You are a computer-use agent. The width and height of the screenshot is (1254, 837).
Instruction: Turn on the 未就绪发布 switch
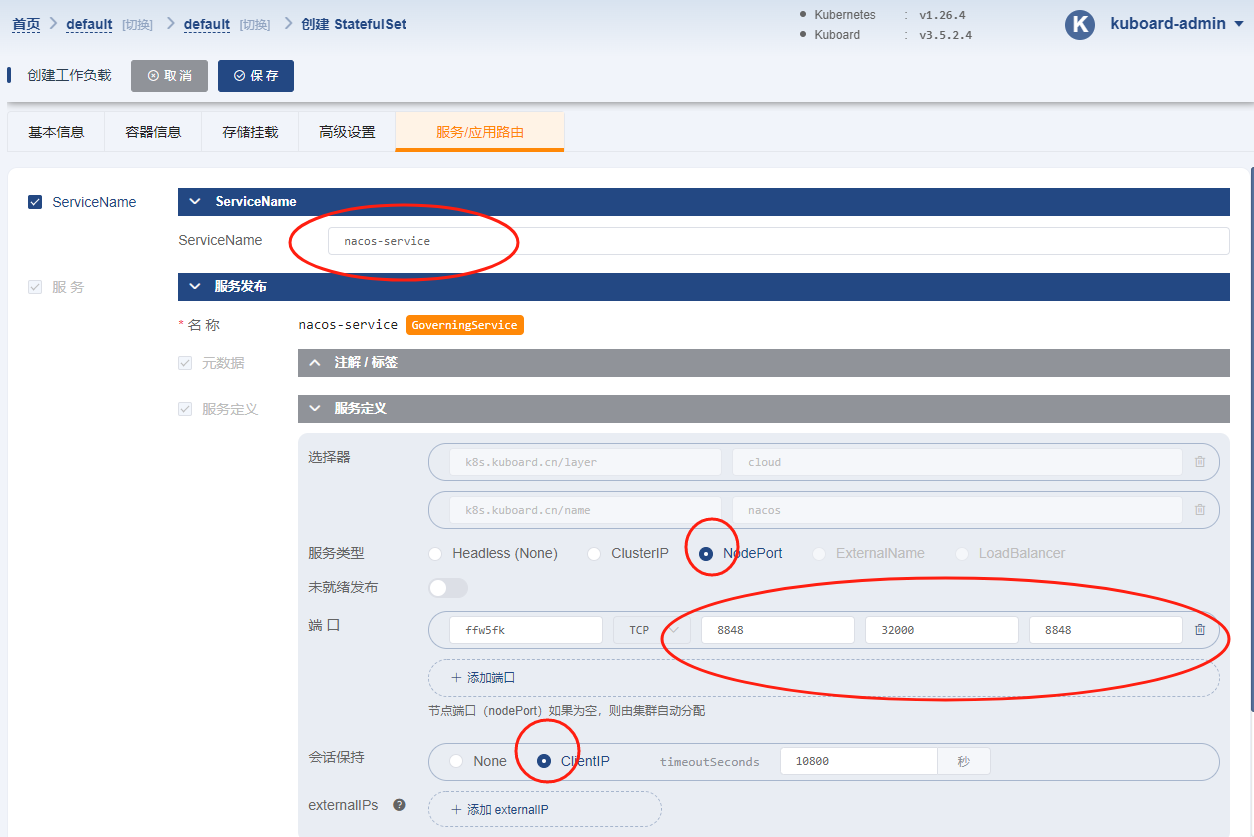tap(447, 588)
